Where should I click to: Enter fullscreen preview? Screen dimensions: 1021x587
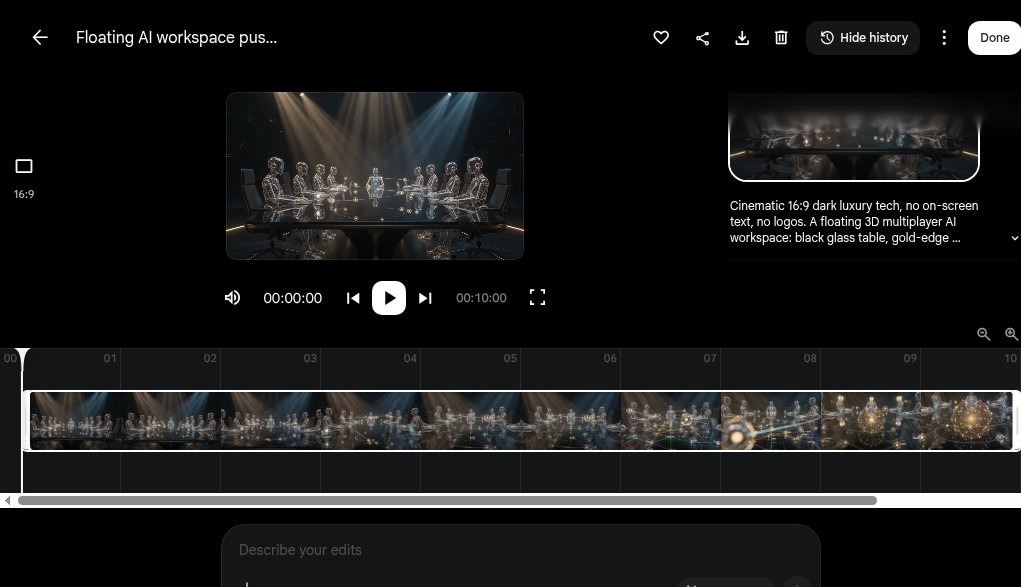click(537, 298)
